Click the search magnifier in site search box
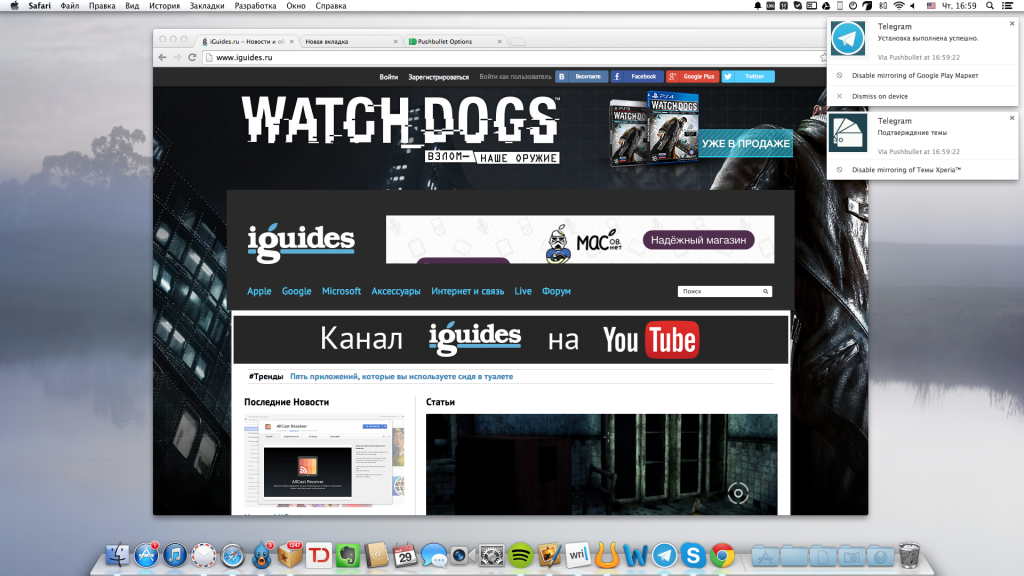The image size is (1024, 576). click(x=765, y=291)
